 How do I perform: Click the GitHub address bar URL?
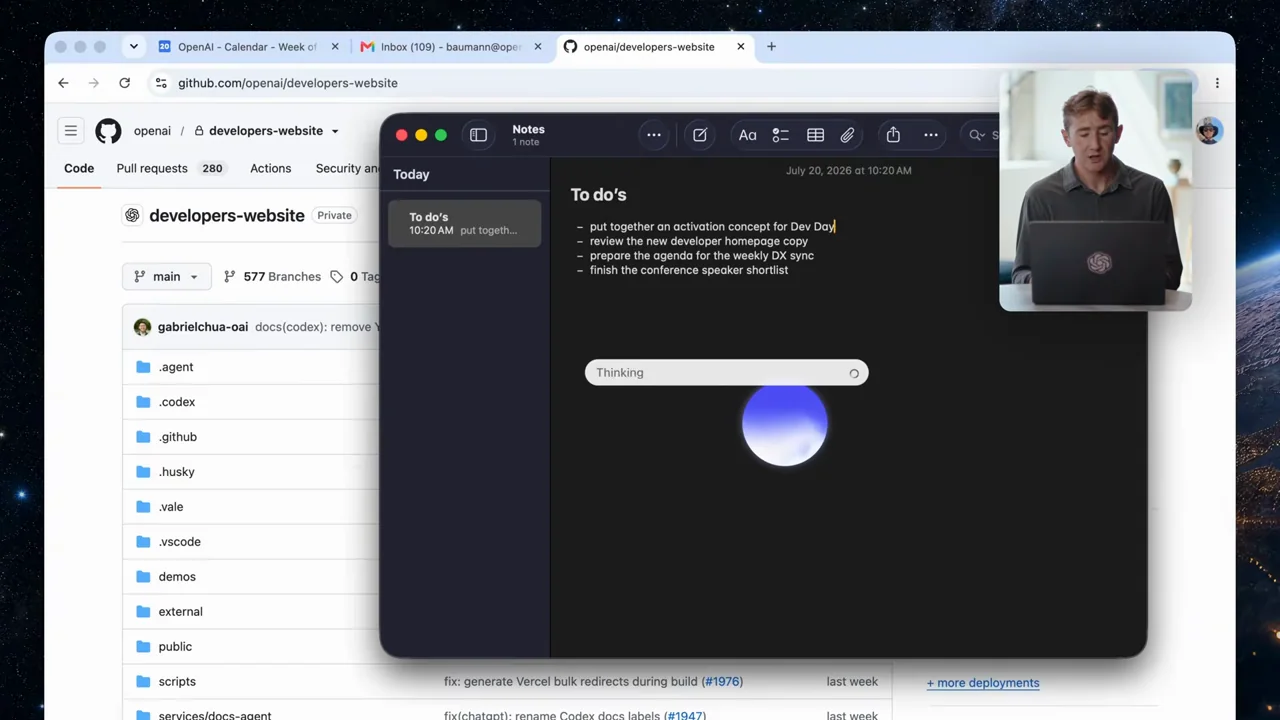tap(288, 83)
